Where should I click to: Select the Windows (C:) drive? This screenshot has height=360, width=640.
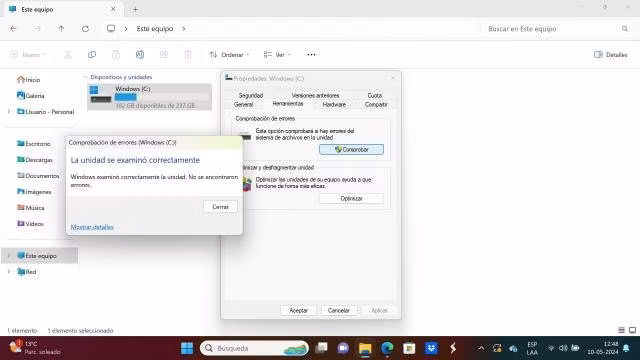(x=149, y=97)
